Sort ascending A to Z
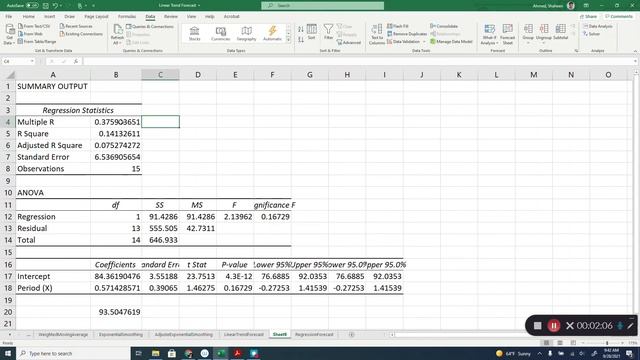Image resolution: width=640 pixels, height=360 pixels. 301,29
